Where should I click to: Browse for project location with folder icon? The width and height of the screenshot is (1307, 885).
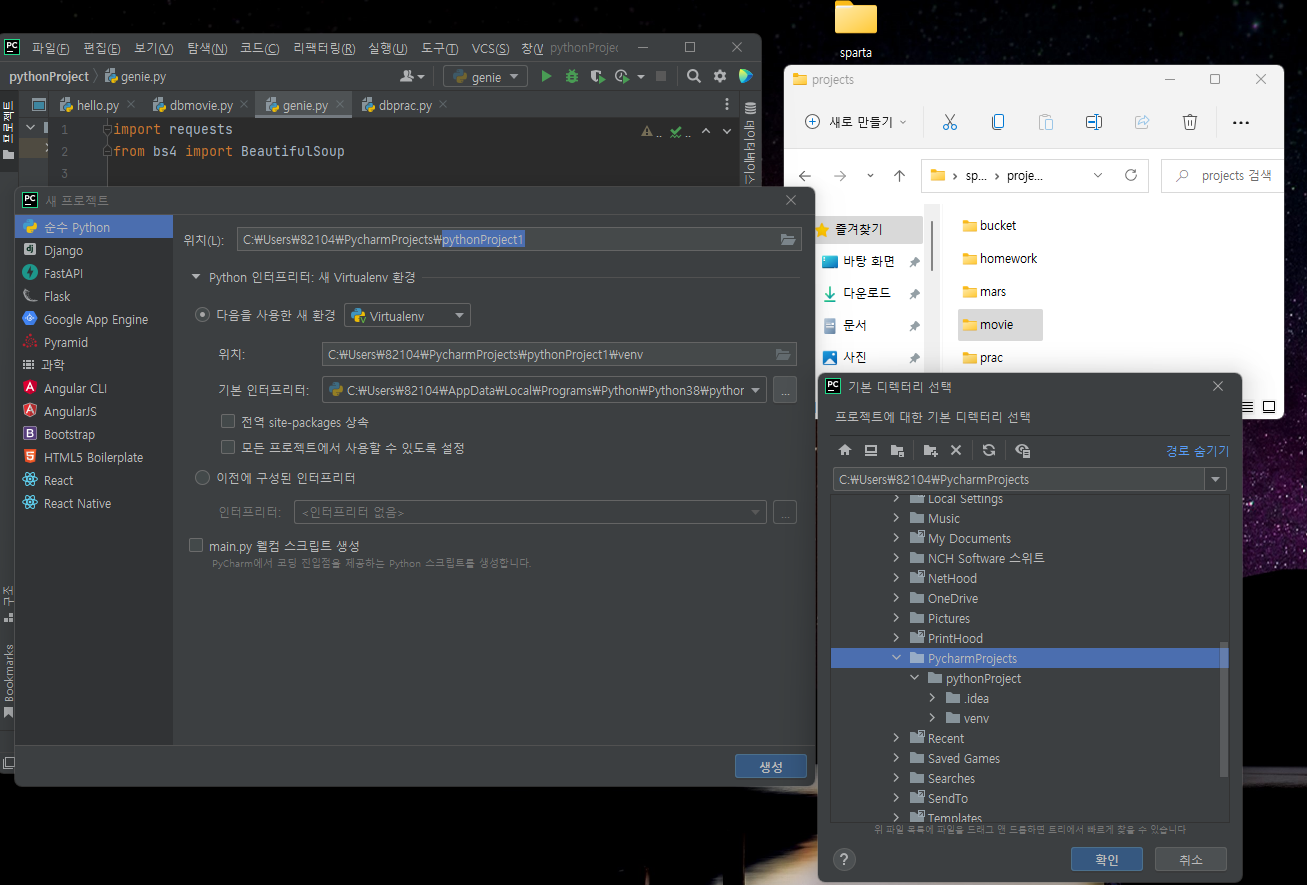(788, 239)
